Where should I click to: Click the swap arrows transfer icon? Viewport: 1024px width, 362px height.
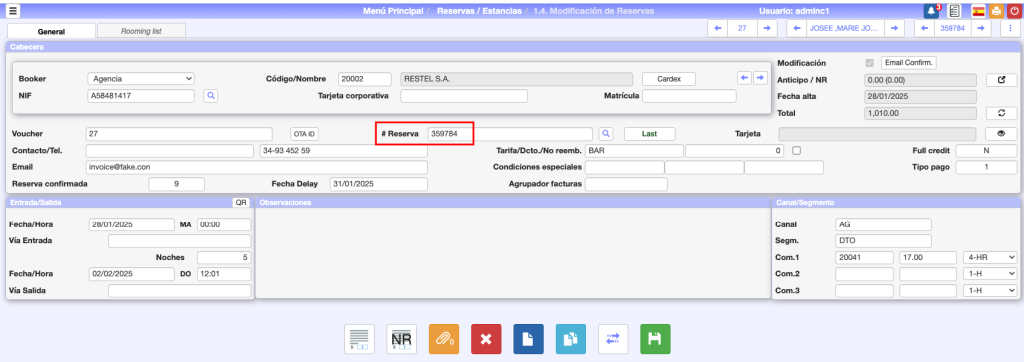coord(613,339)
